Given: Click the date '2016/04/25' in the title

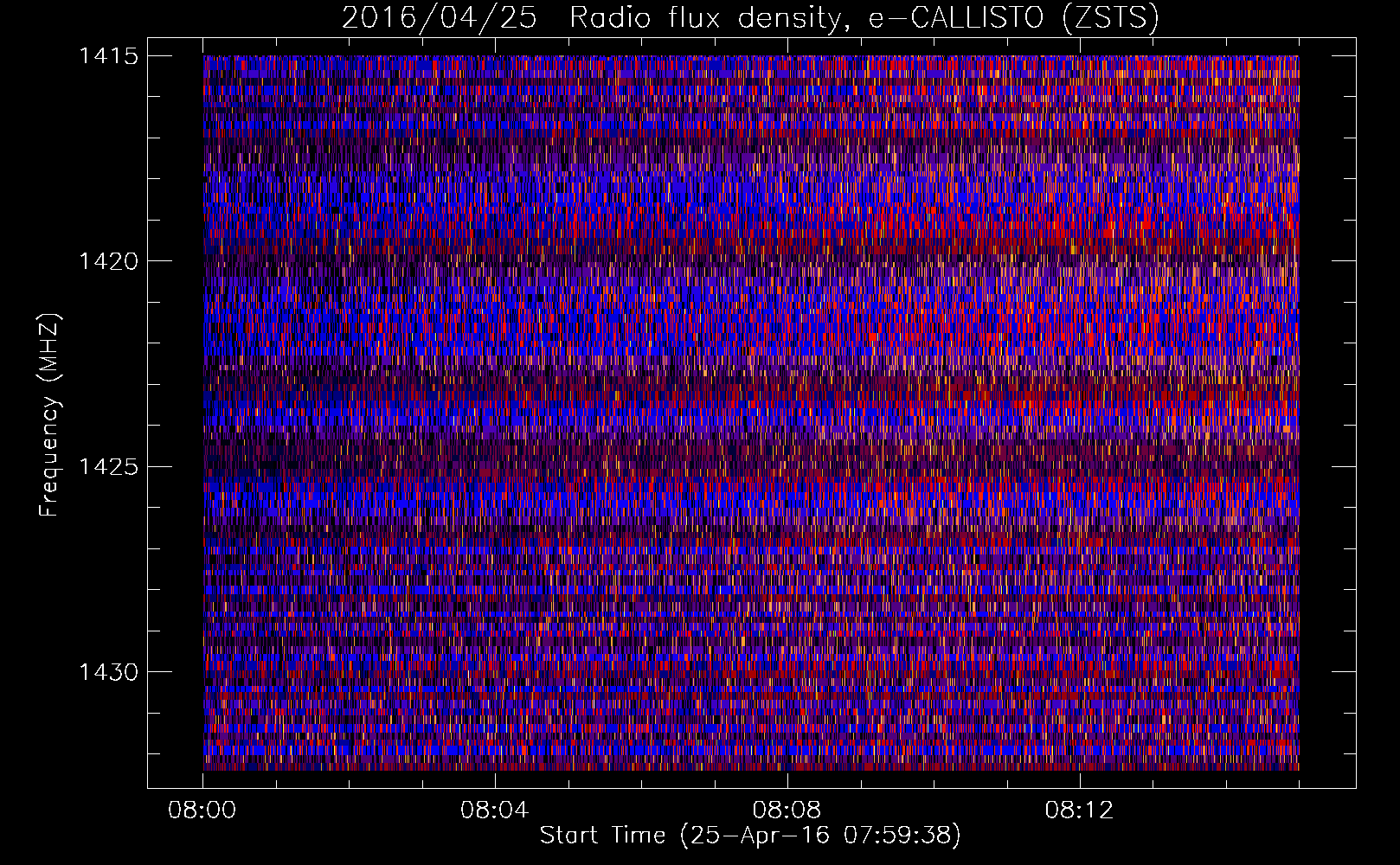Looking at the screenshot, I should (x=440, y=18).
